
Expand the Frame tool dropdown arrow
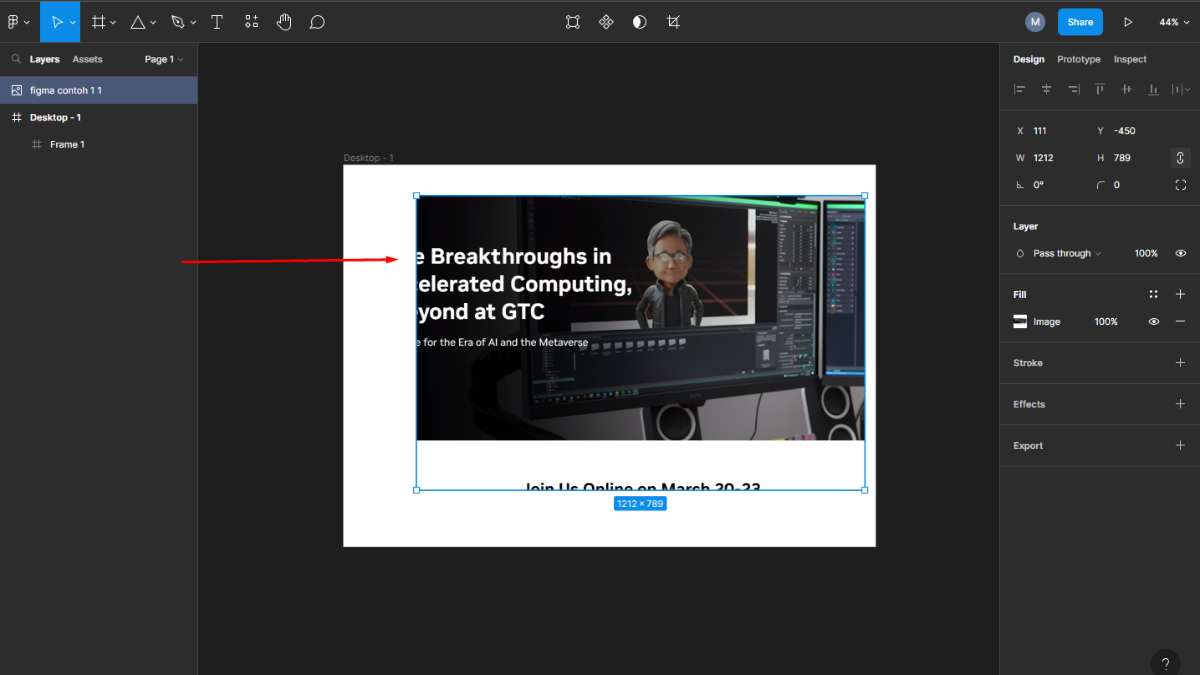(113, 22)
